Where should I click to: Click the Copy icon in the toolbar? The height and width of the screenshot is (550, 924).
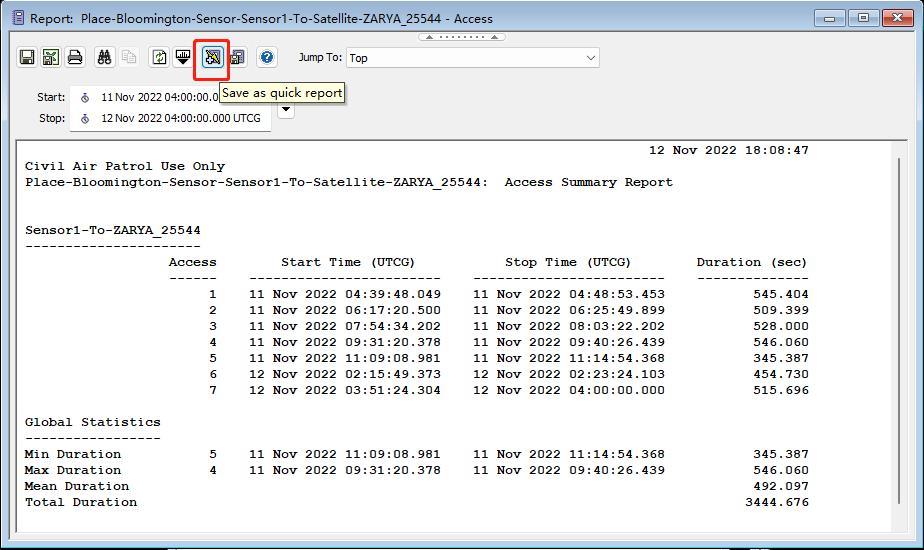coord(128,57)
